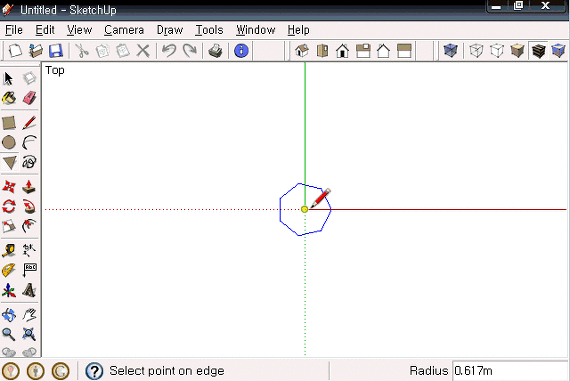Choose the Zoom magnifier tool

point(9,334)
